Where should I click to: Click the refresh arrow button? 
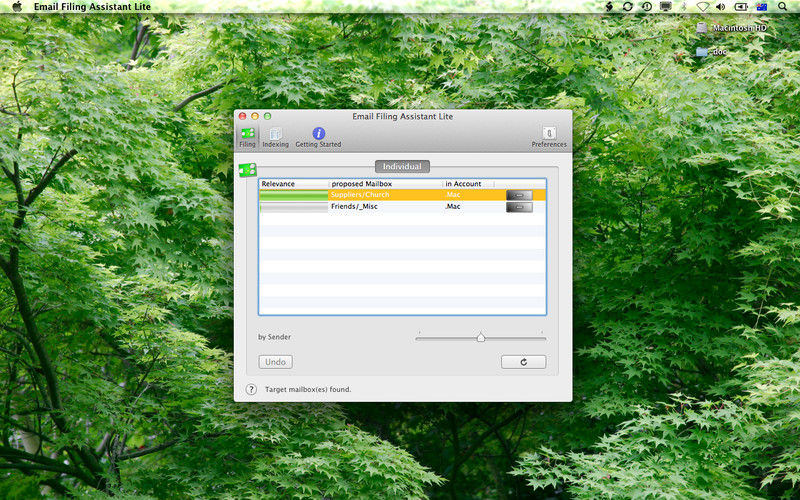tap(523, 362)
